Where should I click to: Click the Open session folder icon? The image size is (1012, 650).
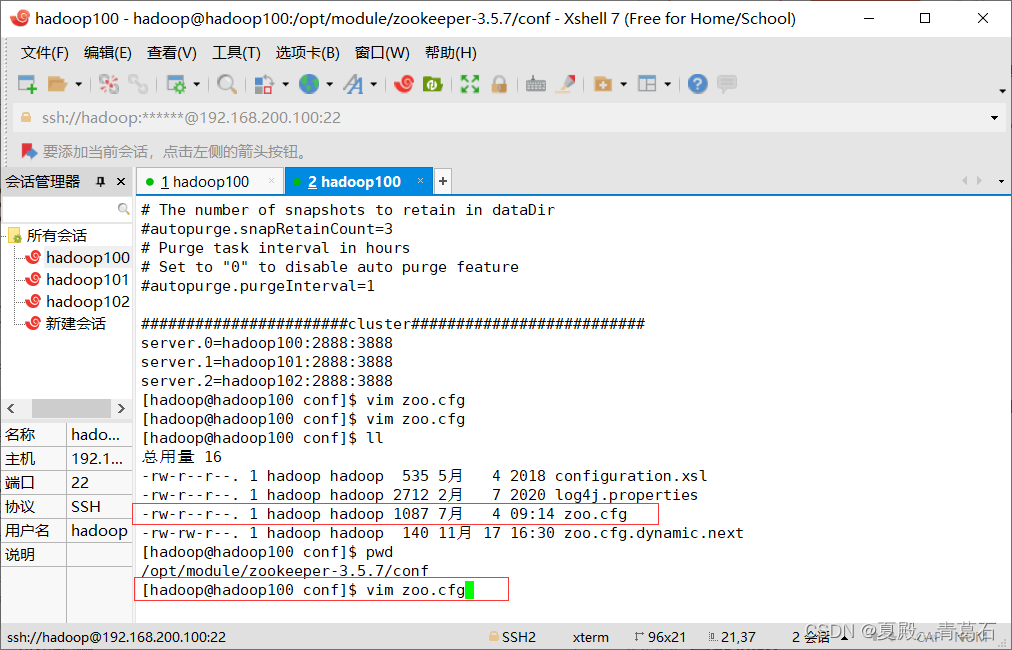[x=57, y=84]
